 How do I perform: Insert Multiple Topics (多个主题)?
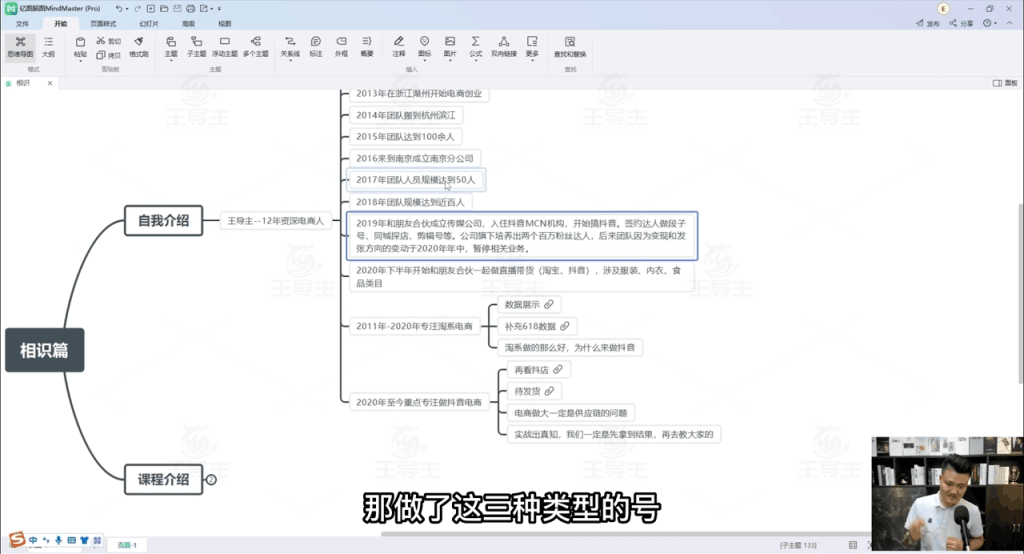coord(256,46)
